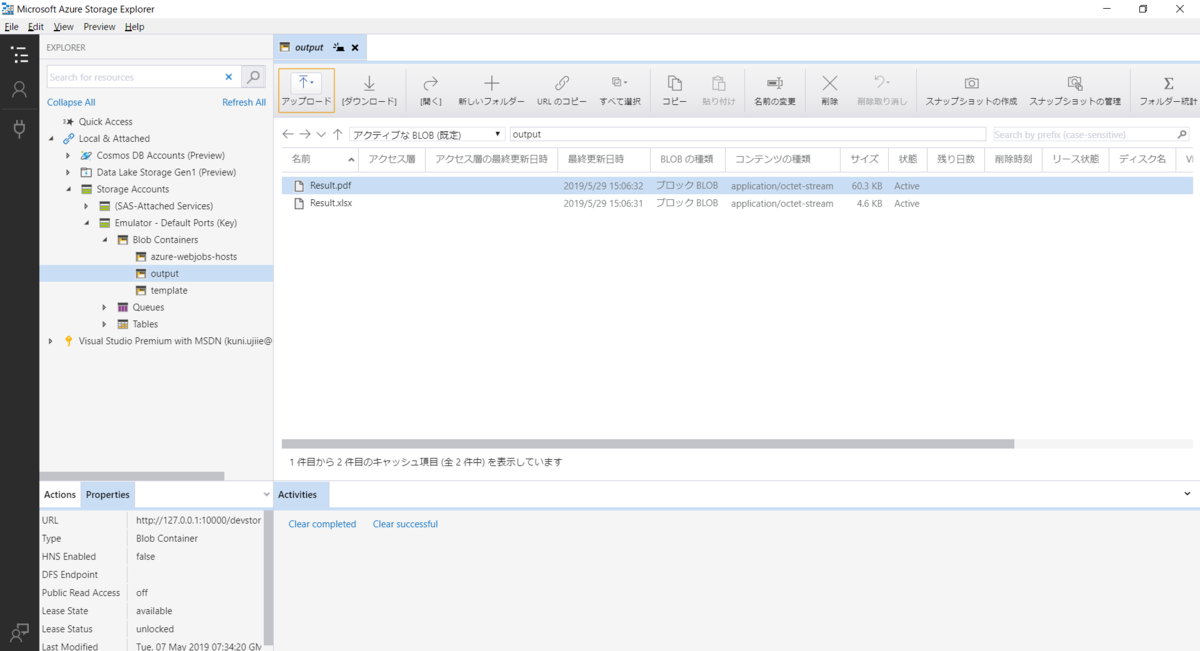Click the horizontal scrollbar under file list
Screen dimensions: 1200x651
[648, 444]
